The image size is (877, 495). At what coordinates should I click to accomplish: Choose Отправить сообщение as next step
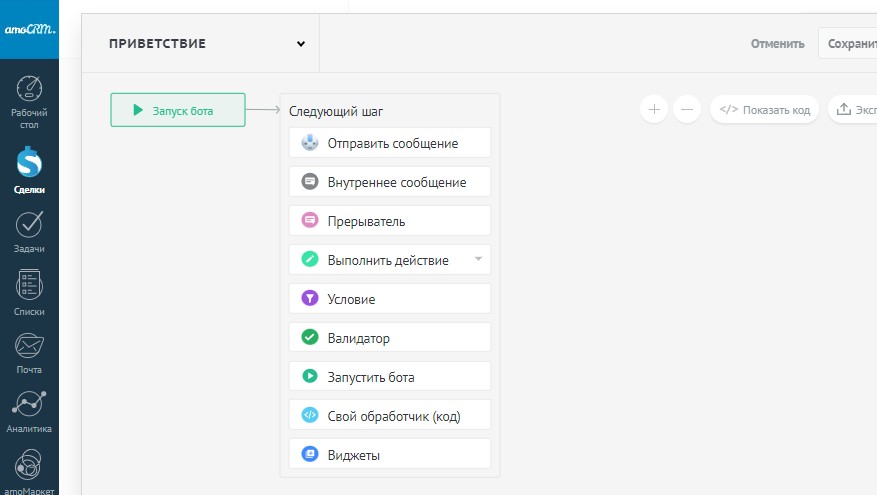point(390,143)
